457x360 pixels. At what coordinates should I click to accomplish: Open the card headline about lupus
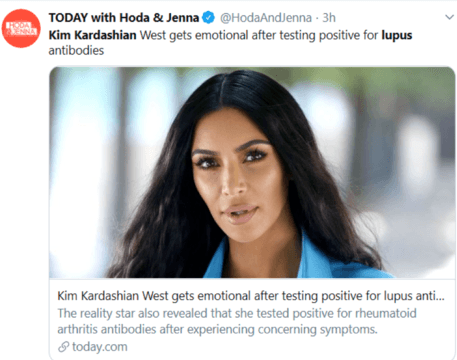pos(251,296)
